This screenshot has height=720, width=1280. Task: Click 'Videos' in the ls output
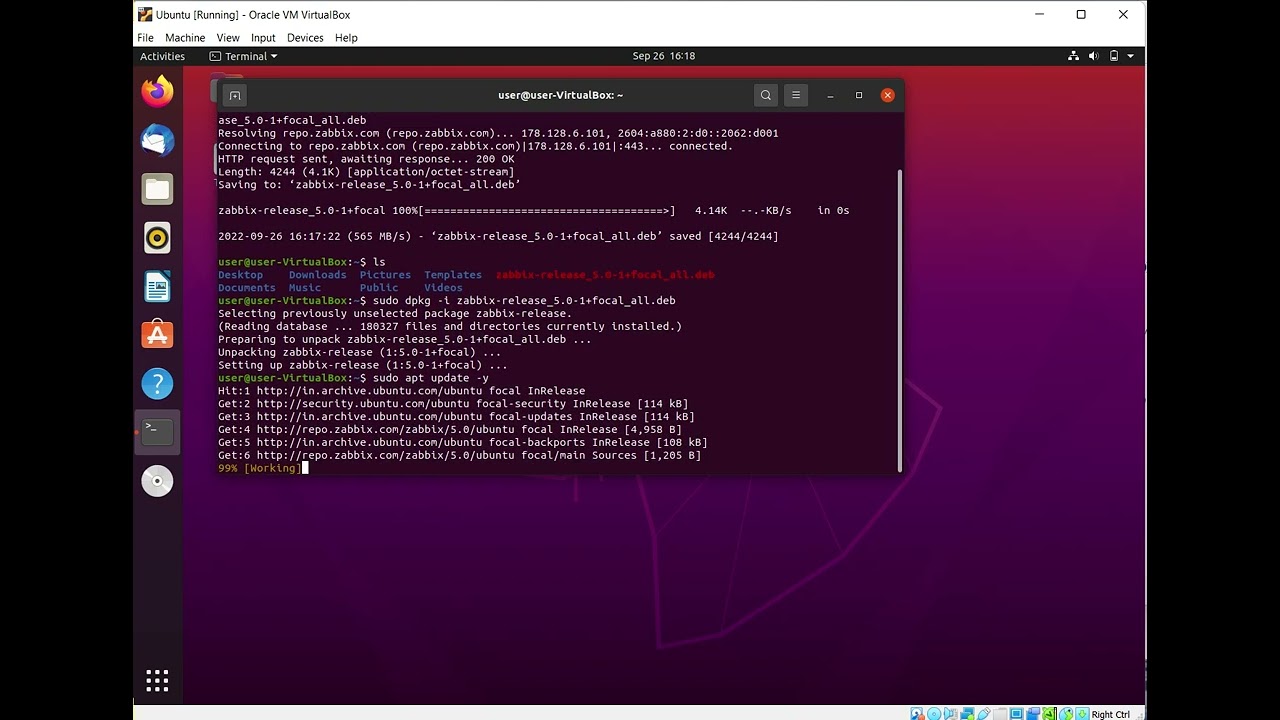443,288
